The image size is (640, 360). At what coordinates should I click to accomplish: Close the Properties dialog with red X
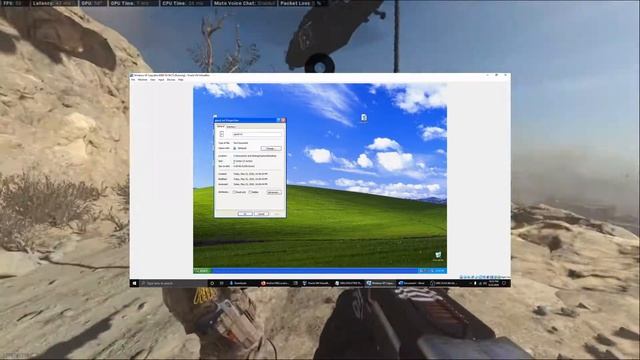[x=283, y=120]
